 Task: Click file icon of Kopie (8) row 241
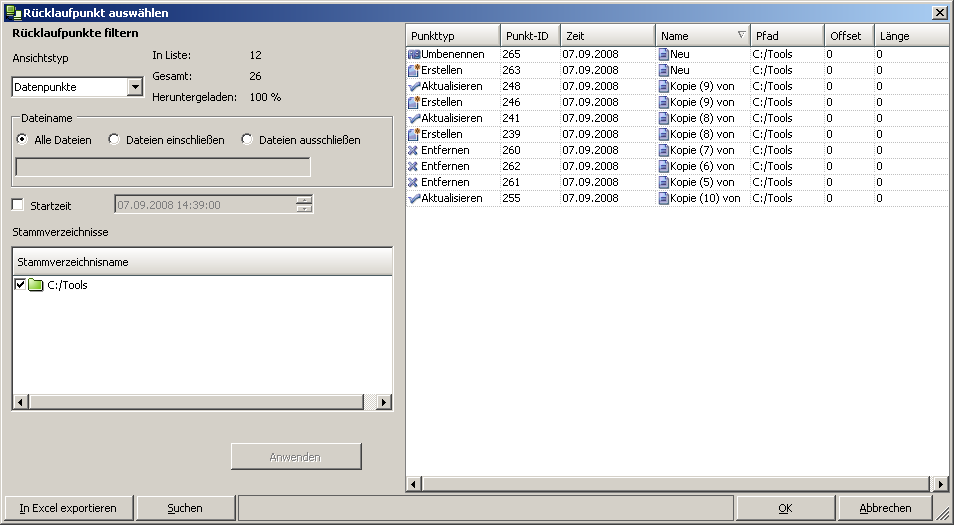pyautogui.click(x=664, y=118)
